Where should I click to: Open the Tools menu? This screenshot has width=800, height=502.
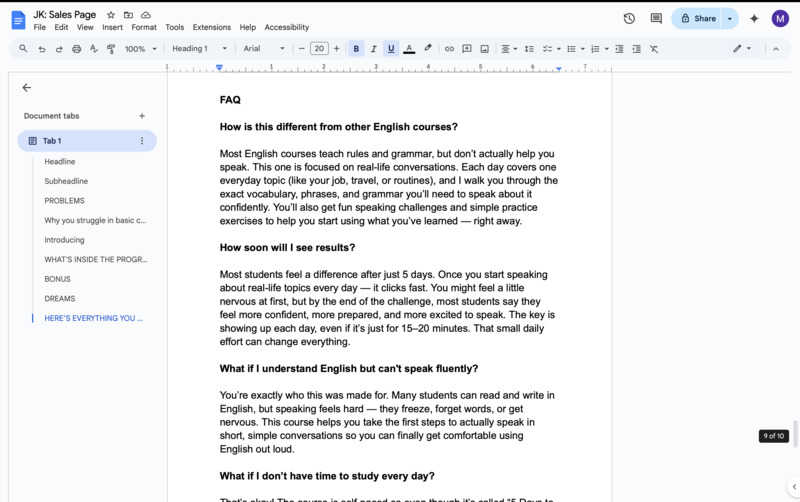pos(174,27)
